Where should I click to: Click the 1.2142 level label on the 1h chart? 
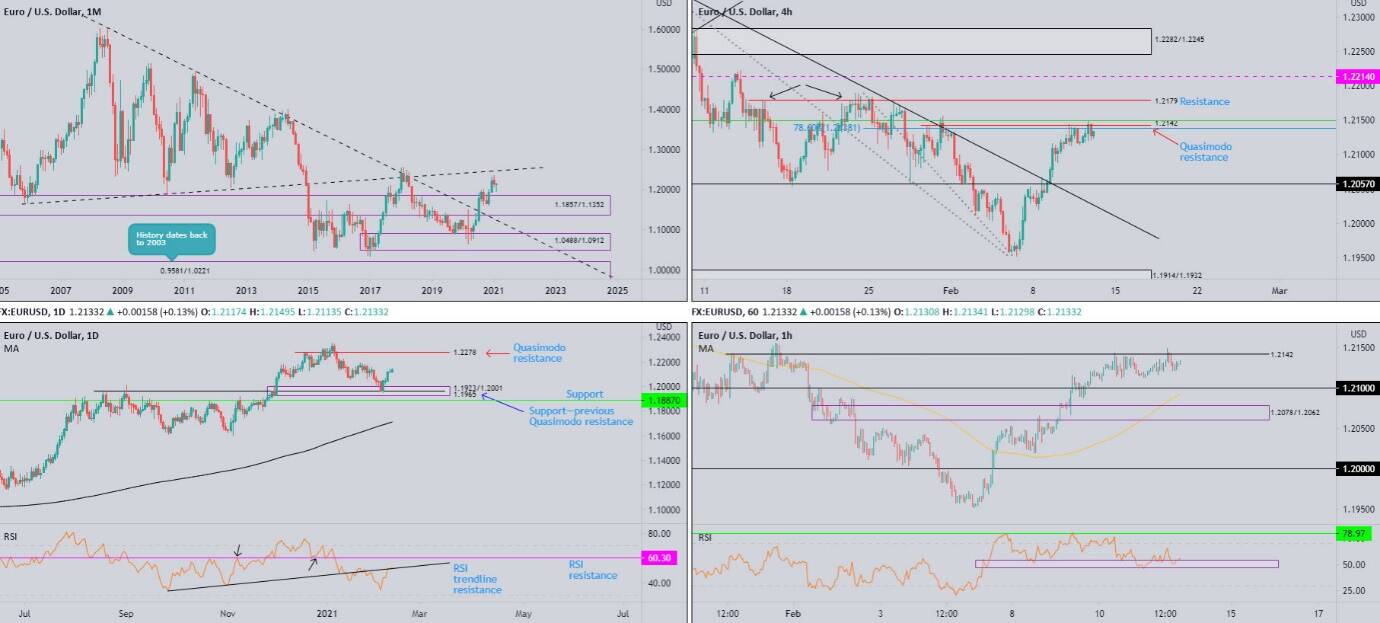[x=1281, y=355]
